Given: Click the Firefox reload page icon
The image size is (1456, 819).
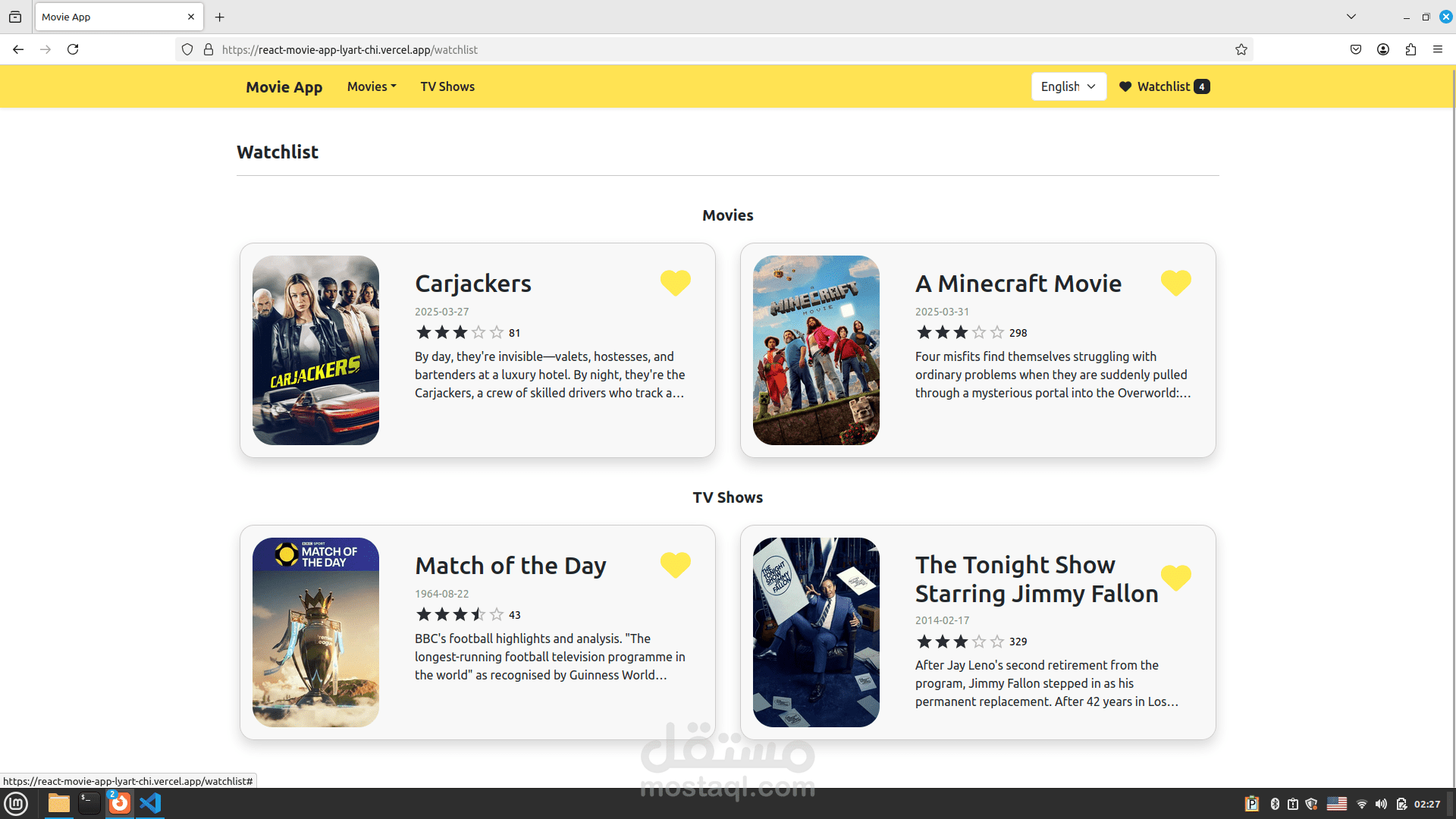Looking at the screenshot, I should [73, 49].
